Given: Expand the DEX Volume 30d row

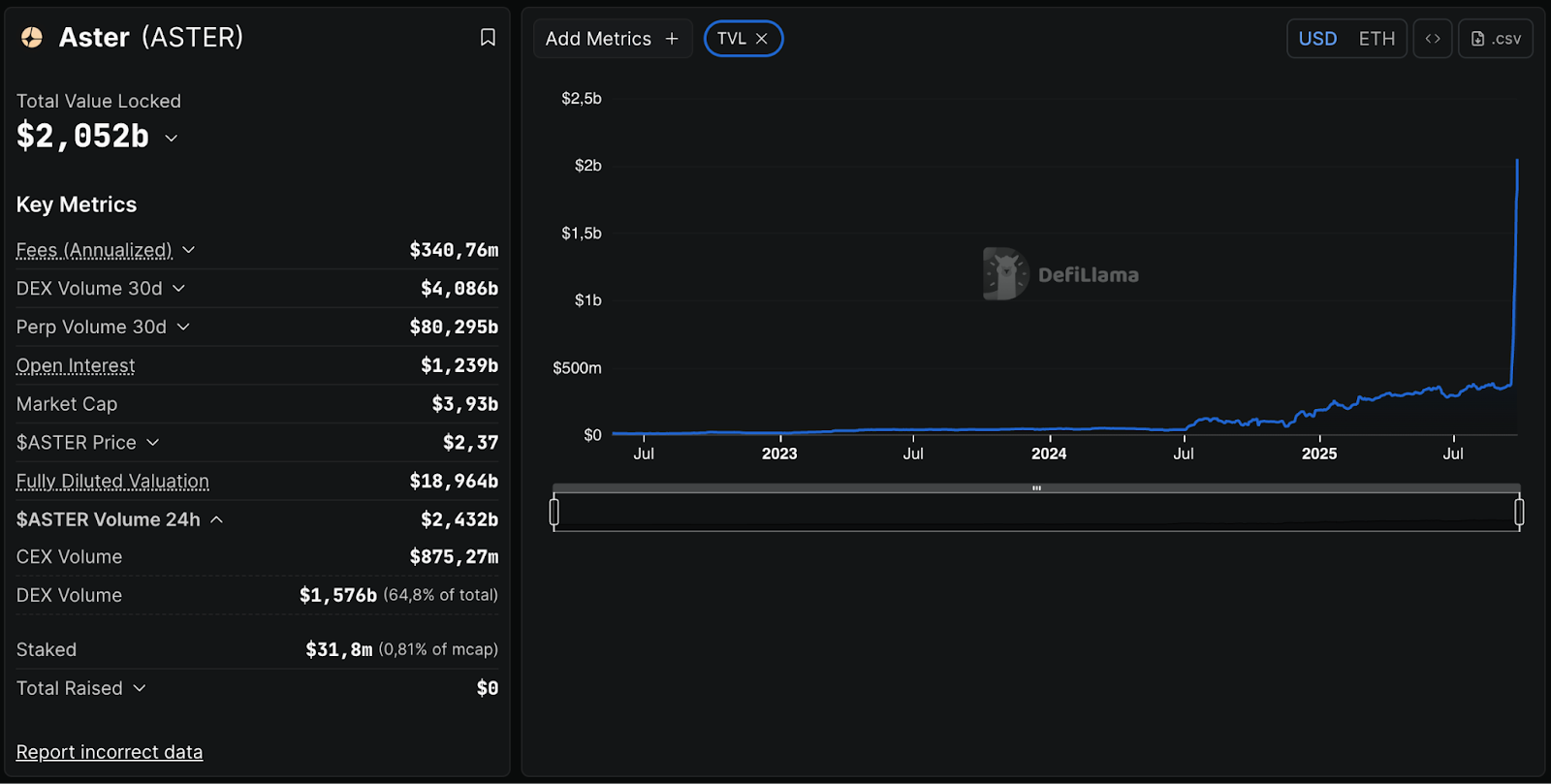Looking at the screenshot, I should [x=179, y=289].
